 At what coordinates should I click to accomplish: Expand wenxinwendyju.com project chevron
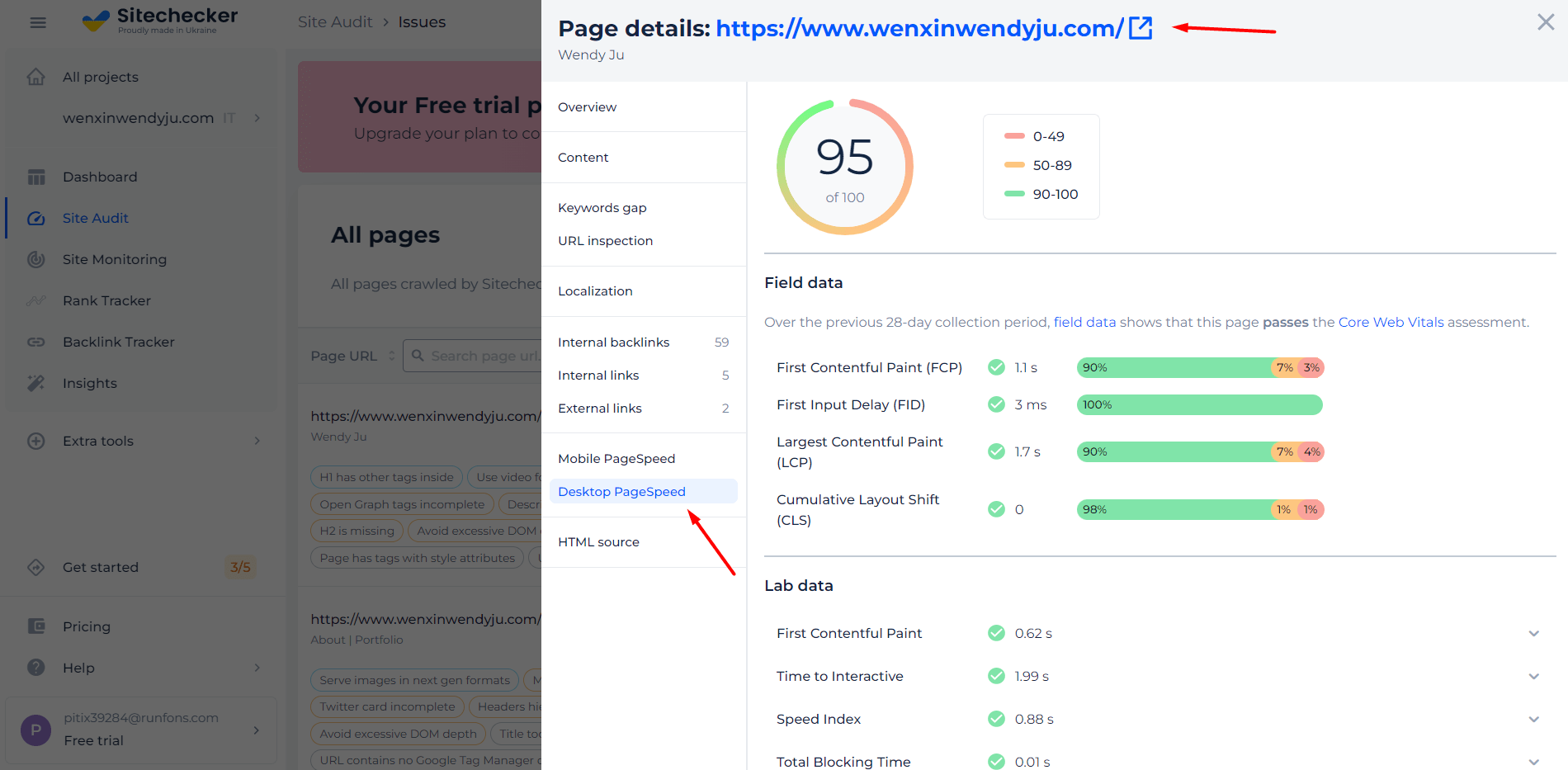coord(257,118)
